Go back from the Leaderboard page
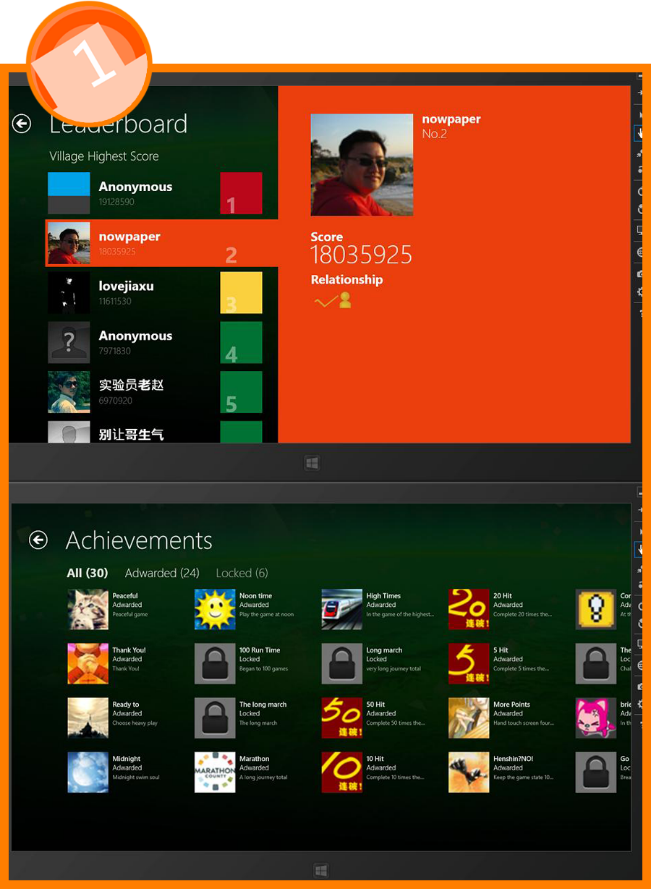The height and width of the screenshot is (889, 651). click(22, 124)
